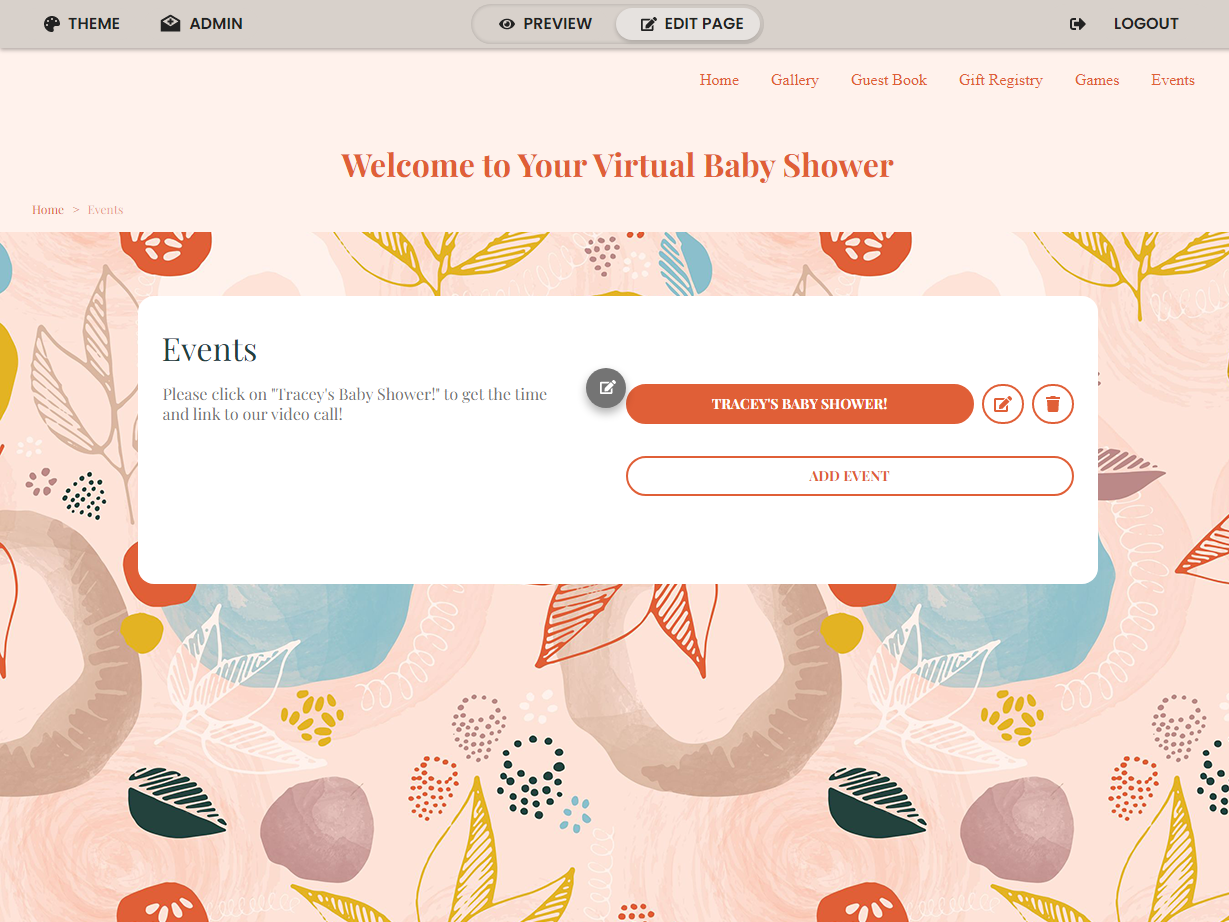The height and width of the screenshot is (922, 1229).
Task: Click the Add Event button
Action: (x=850, y=476)
